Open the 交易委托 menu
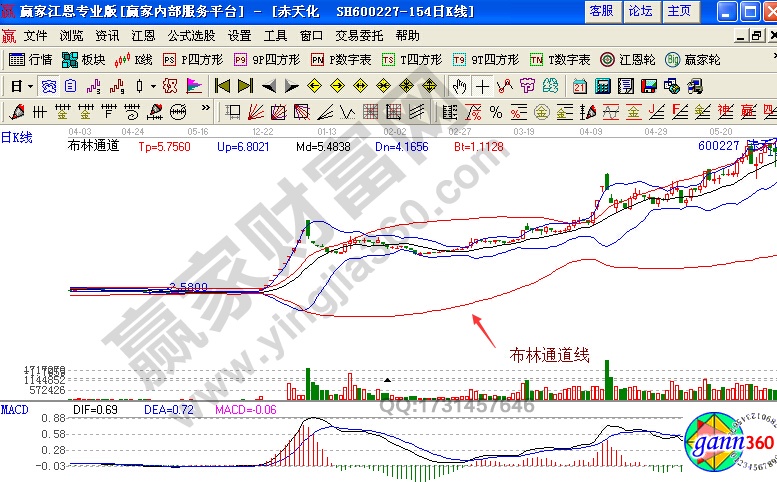 (x=358, y=35)
